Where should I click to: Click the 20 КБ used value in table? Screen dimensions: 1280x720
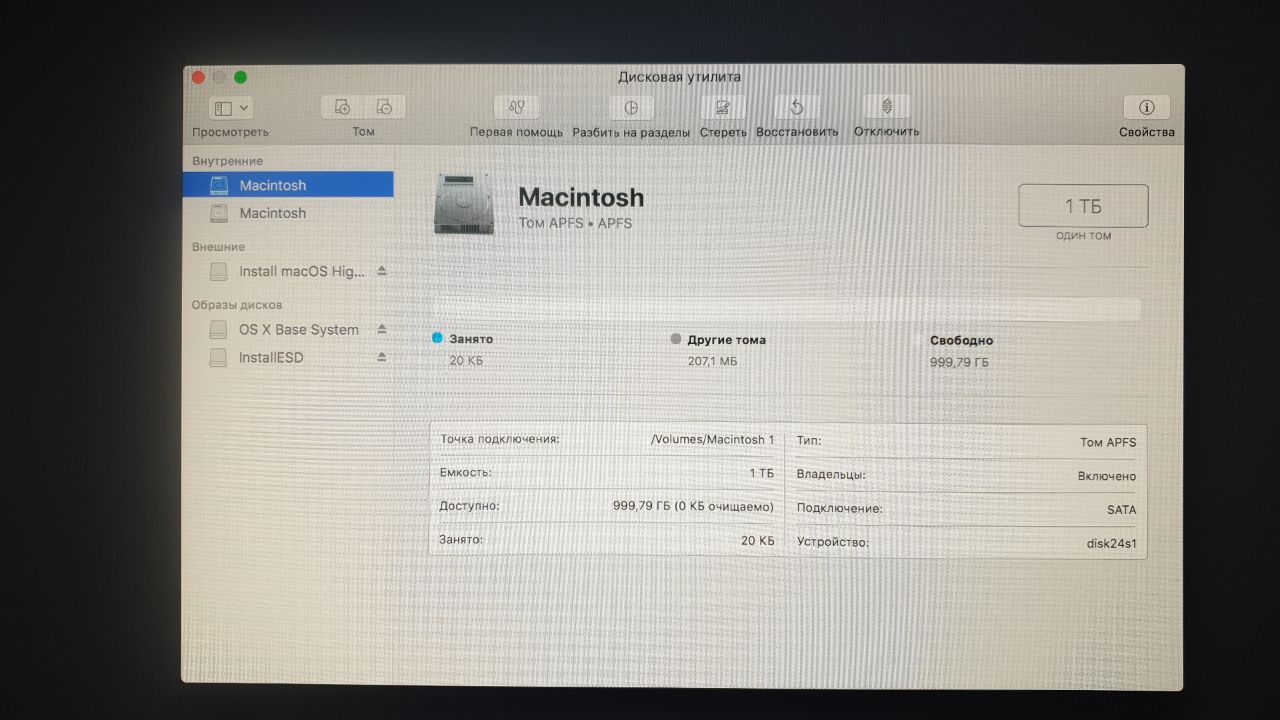click(x=758, y=540)
